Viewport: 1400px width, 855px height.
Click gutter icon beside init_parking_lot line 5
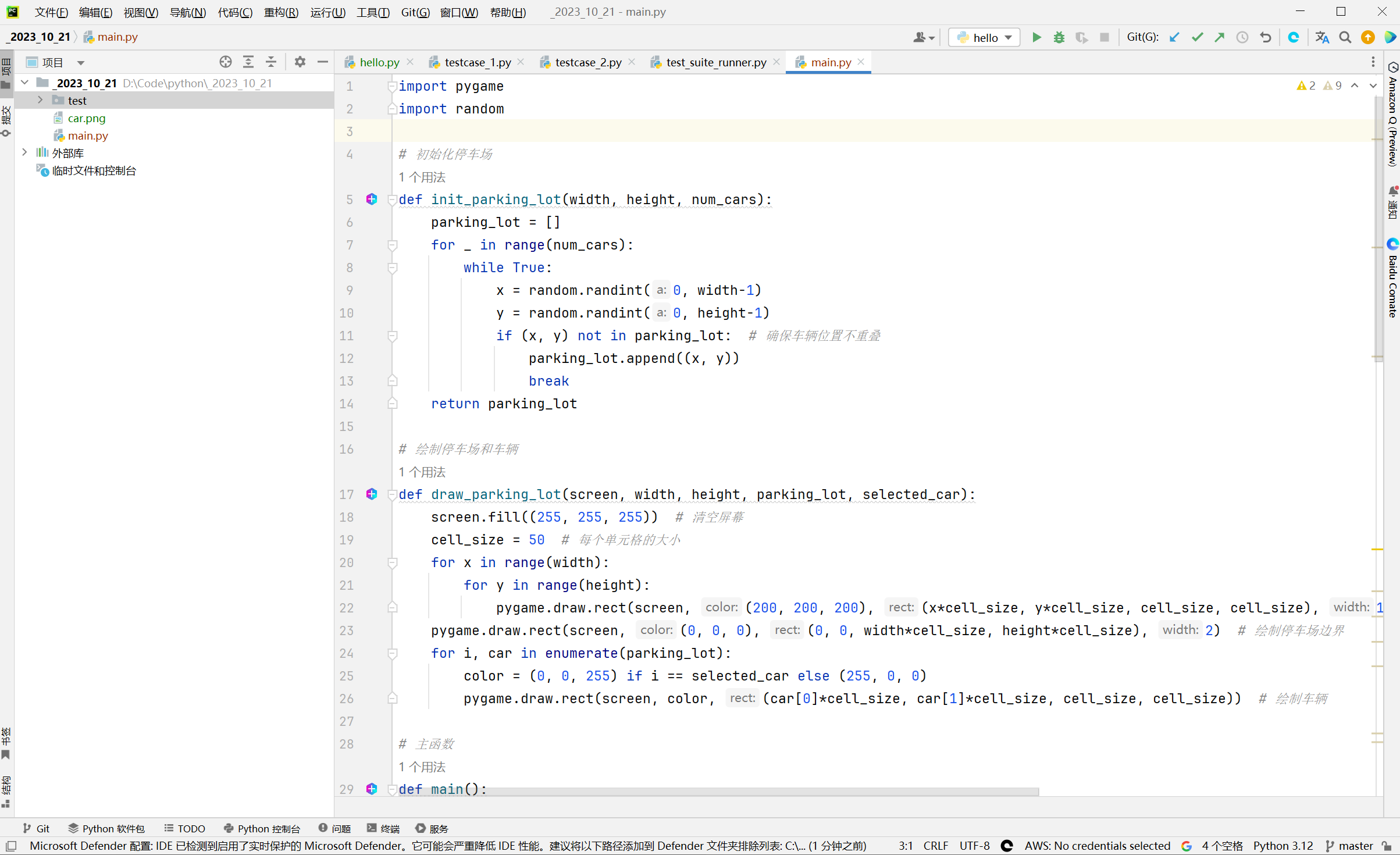point(372,199)
